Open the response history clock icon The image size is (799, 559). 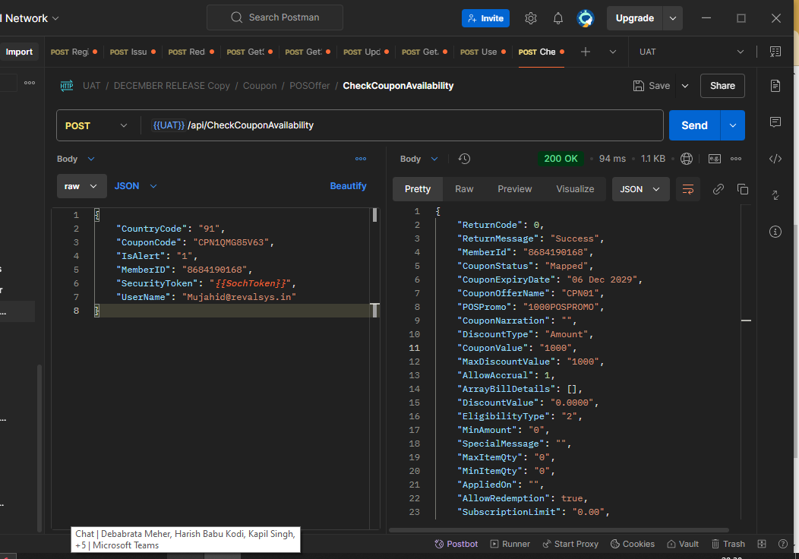[464, 159]
